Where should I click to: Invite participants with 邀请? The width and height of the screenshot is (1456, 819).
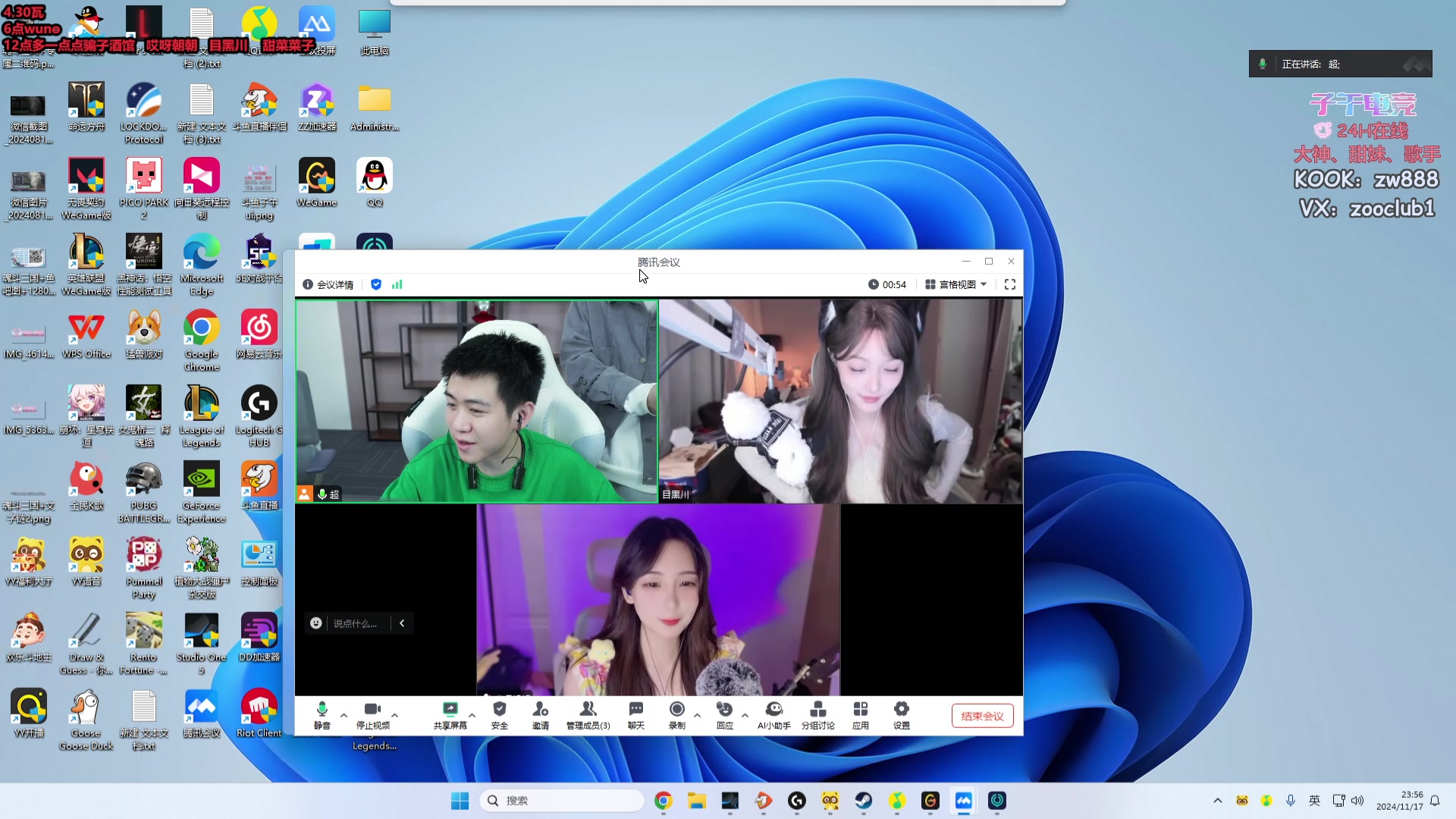540,715
